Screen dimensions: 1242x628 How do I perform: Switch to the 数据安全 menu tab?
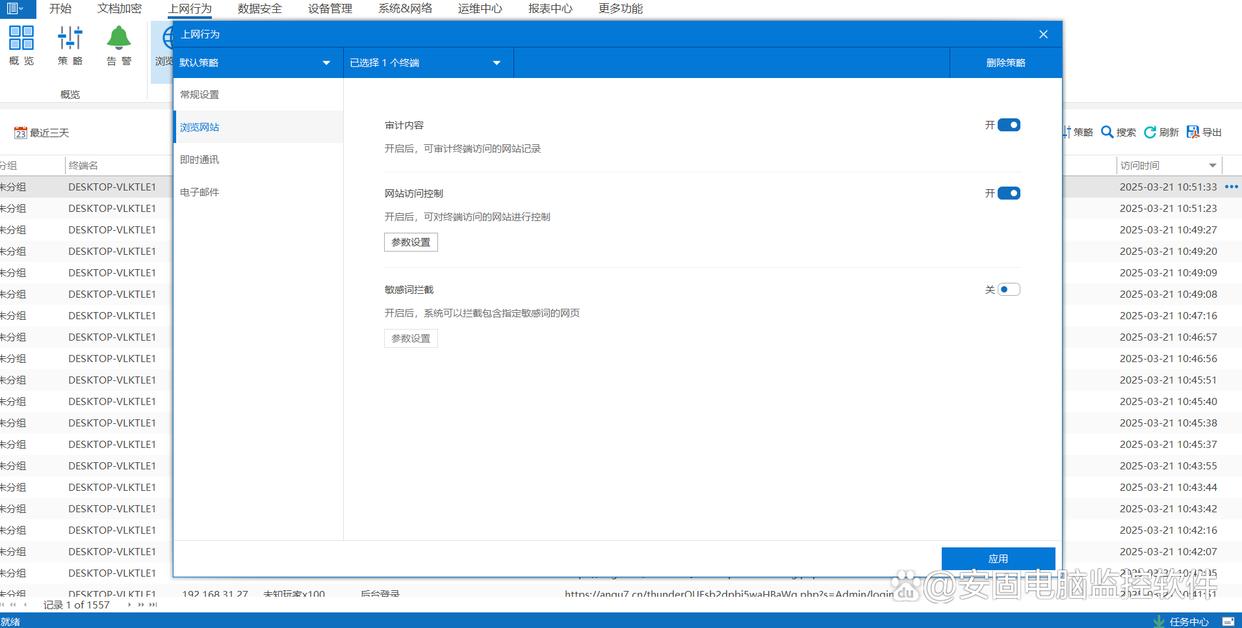pyautogui.click(x=260, y=9)
